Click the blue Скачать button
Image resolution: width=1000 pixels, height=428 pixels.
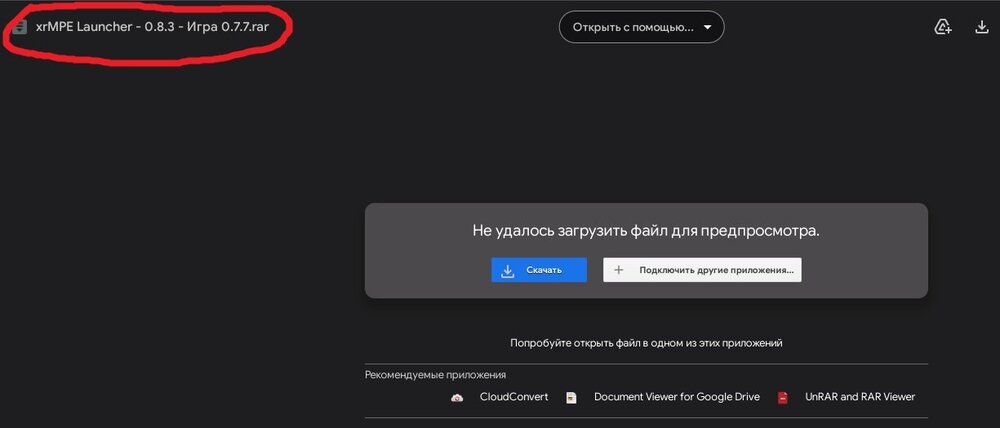[539, 270]
